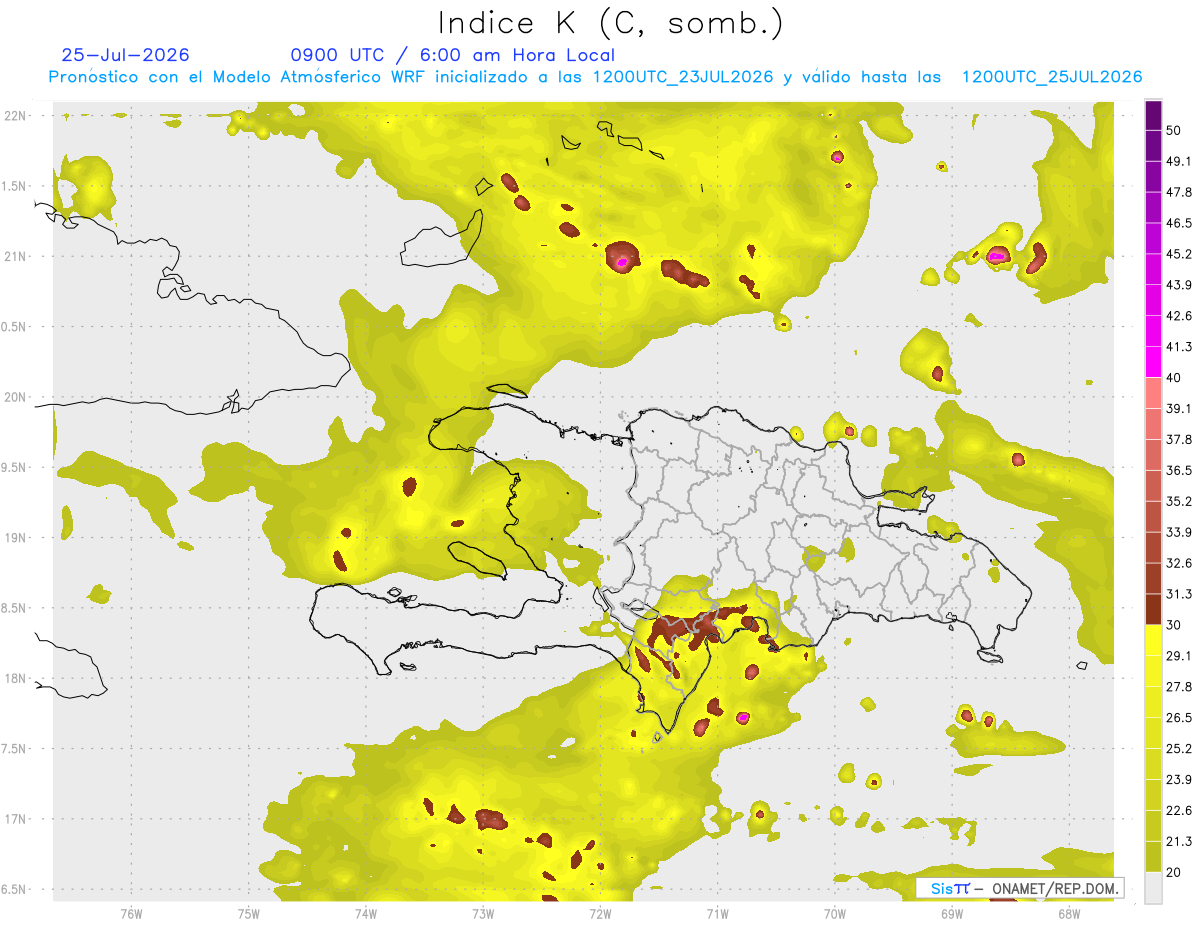The image size is (1200, 927).
Task: Click the colorbar value "39.1"
Action: click(1179, 408)
